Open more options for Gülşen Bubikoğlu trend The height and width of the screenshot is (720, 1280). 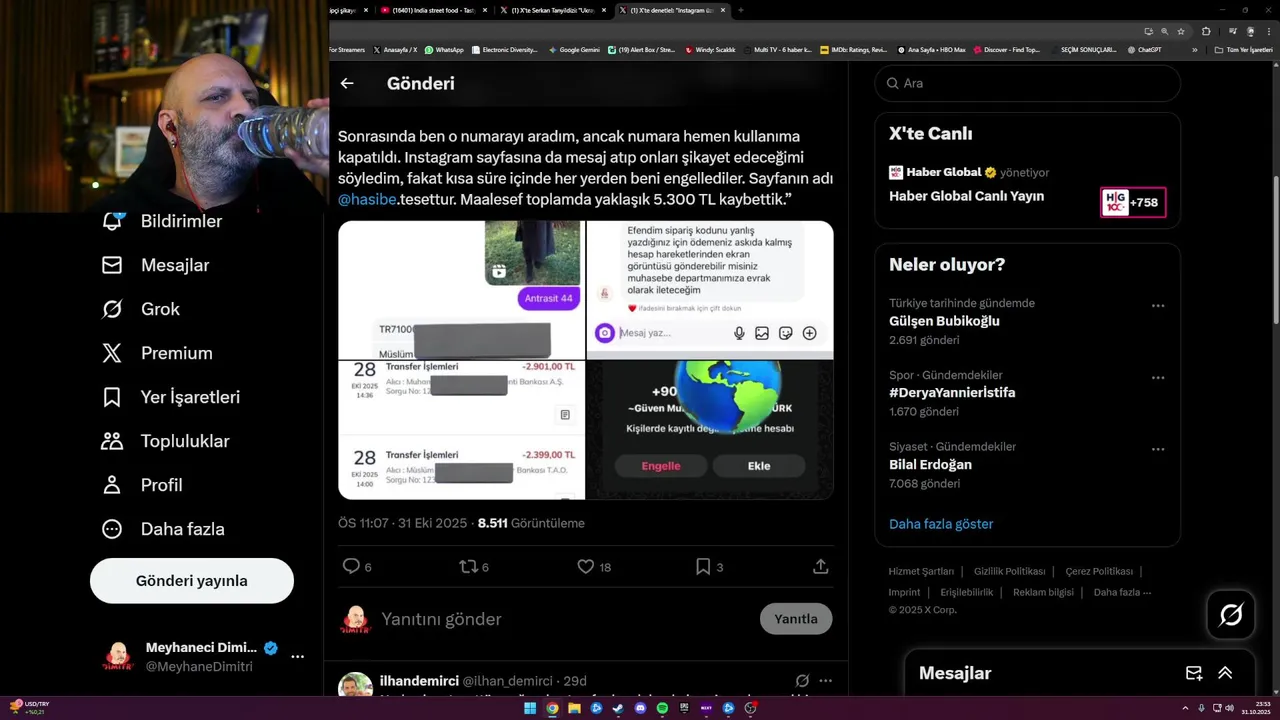[1158, 306]
